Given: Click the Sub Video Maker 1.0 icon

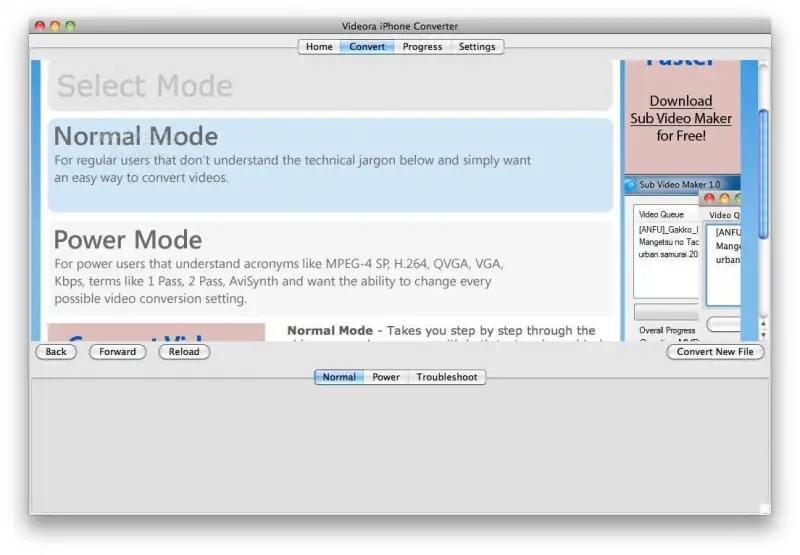Looking at the screenshot, I should pyautogui.click(x=631, y=184).
